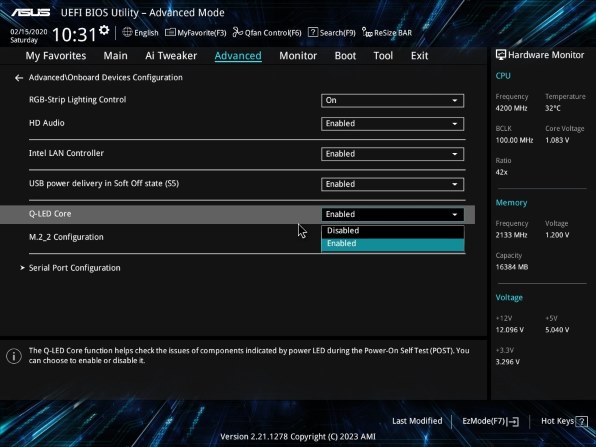596x447 pixels.
Task: Click the ReSize BAR icon
Action: (367, 32)
